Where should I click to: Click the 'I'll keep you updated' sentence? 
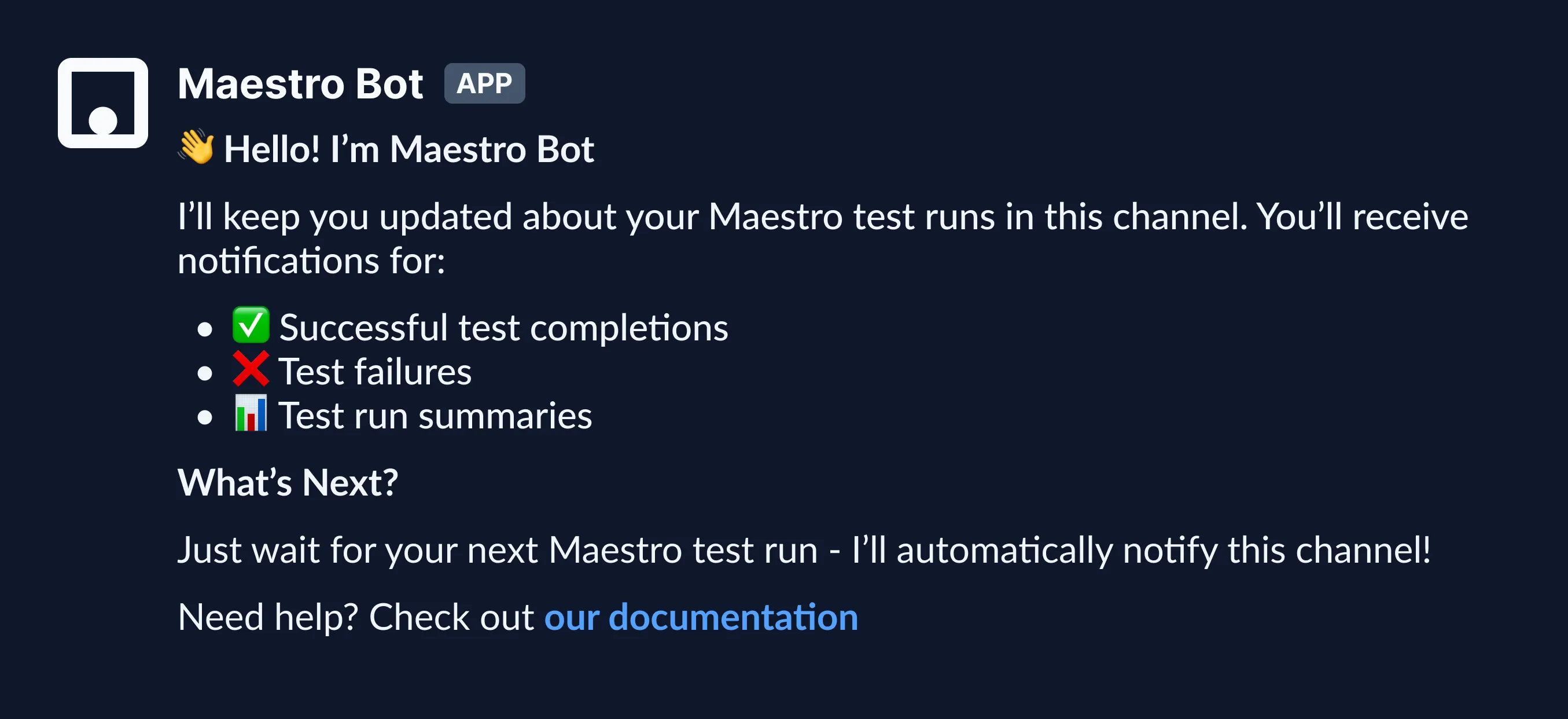click(822, 217)
